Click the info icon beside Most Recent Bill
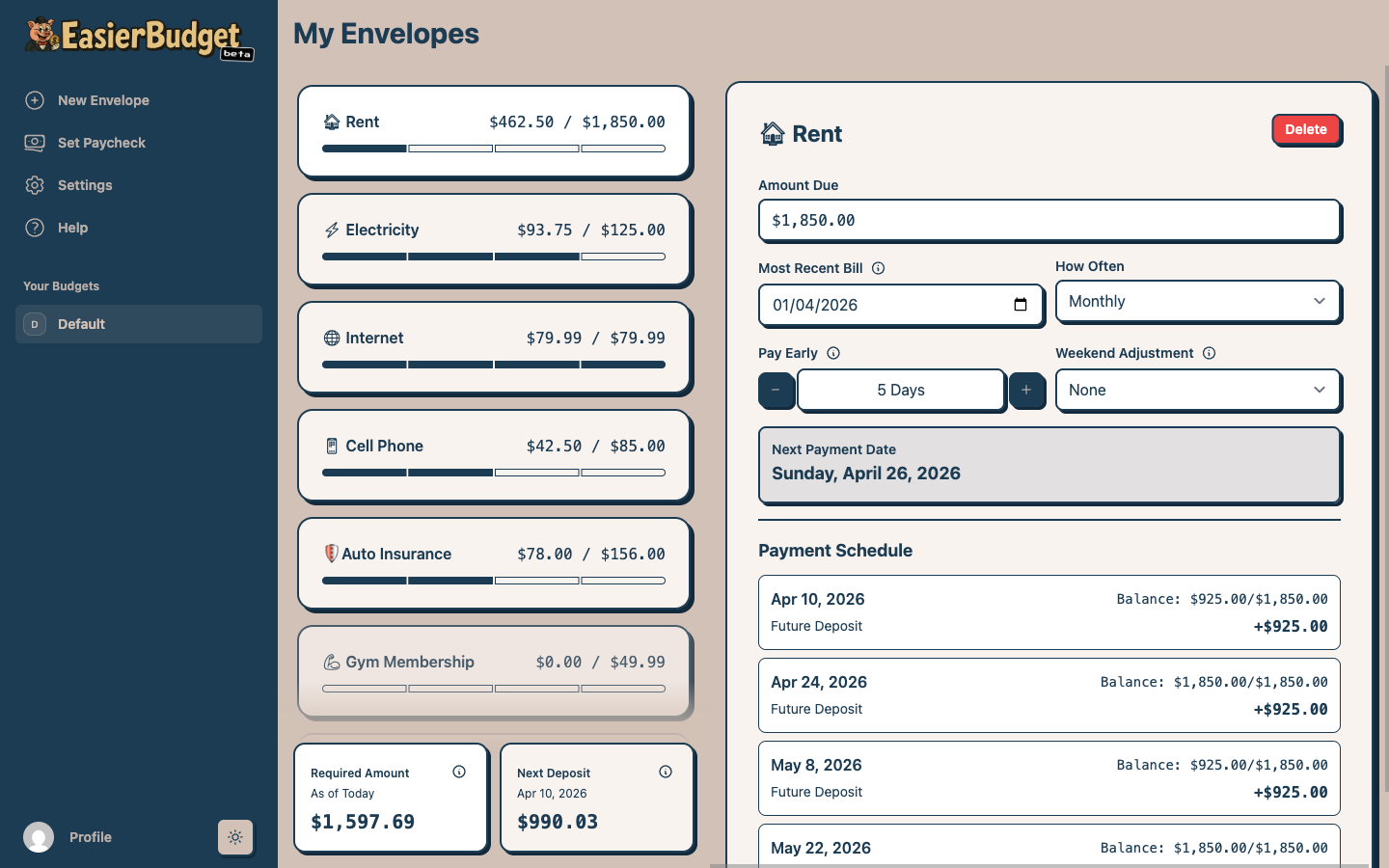Image resolution: width=1389 pixels, height=868 pixels. click(878, 268)
